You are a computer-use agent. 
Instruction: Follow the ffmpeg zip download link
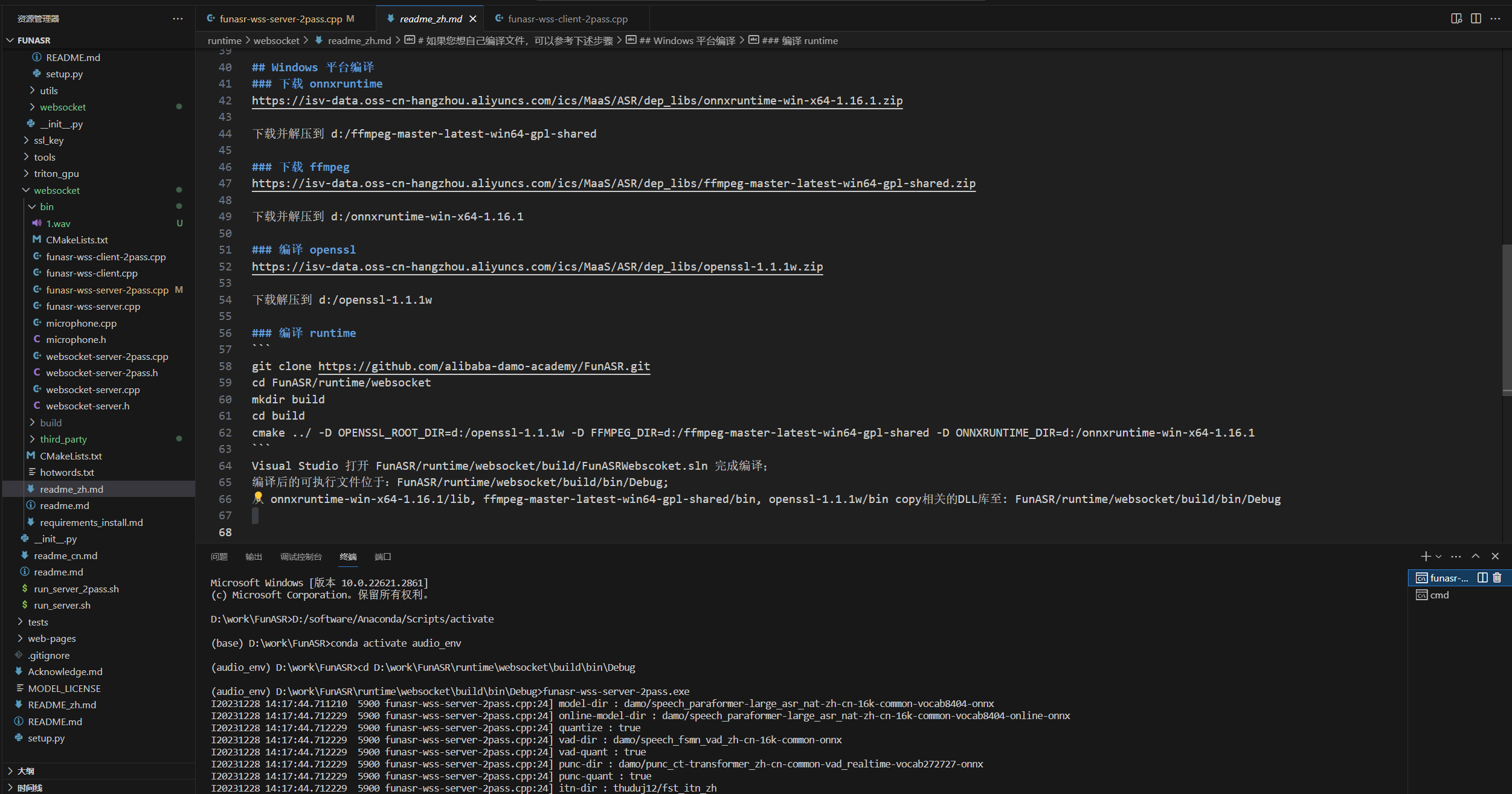(614, 184)
